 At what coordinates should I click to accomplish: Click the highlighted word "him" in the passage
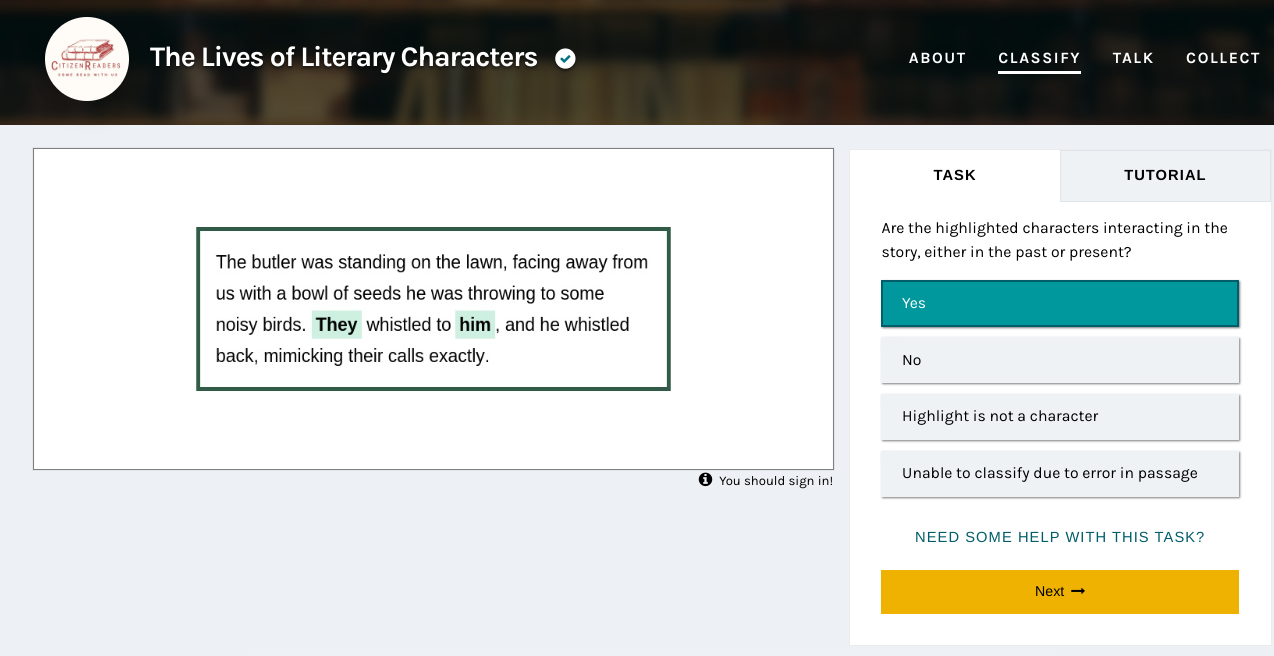475,325
